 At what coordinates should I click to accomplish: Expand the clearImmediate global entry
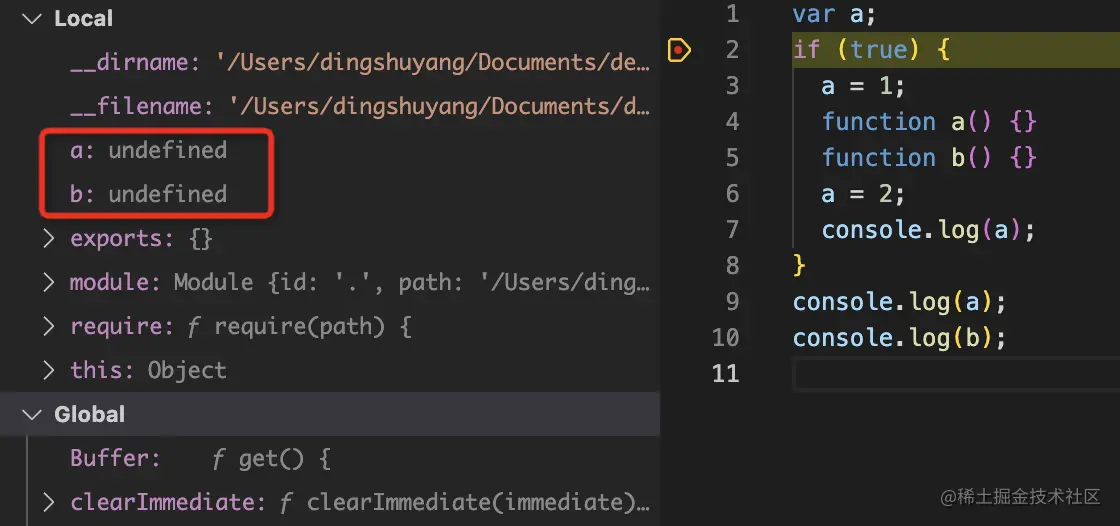[49, 502]
